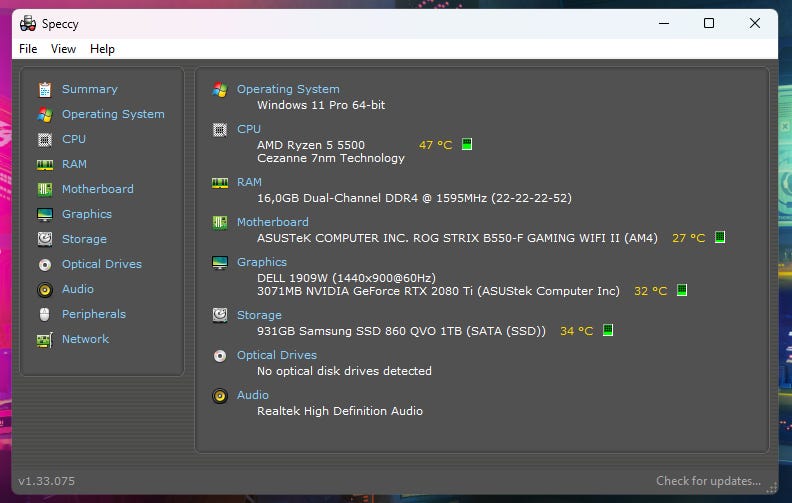The image size is (792, 503).
Task: Click the Peripherals mouse icon in sidebar
Action: 45,315
